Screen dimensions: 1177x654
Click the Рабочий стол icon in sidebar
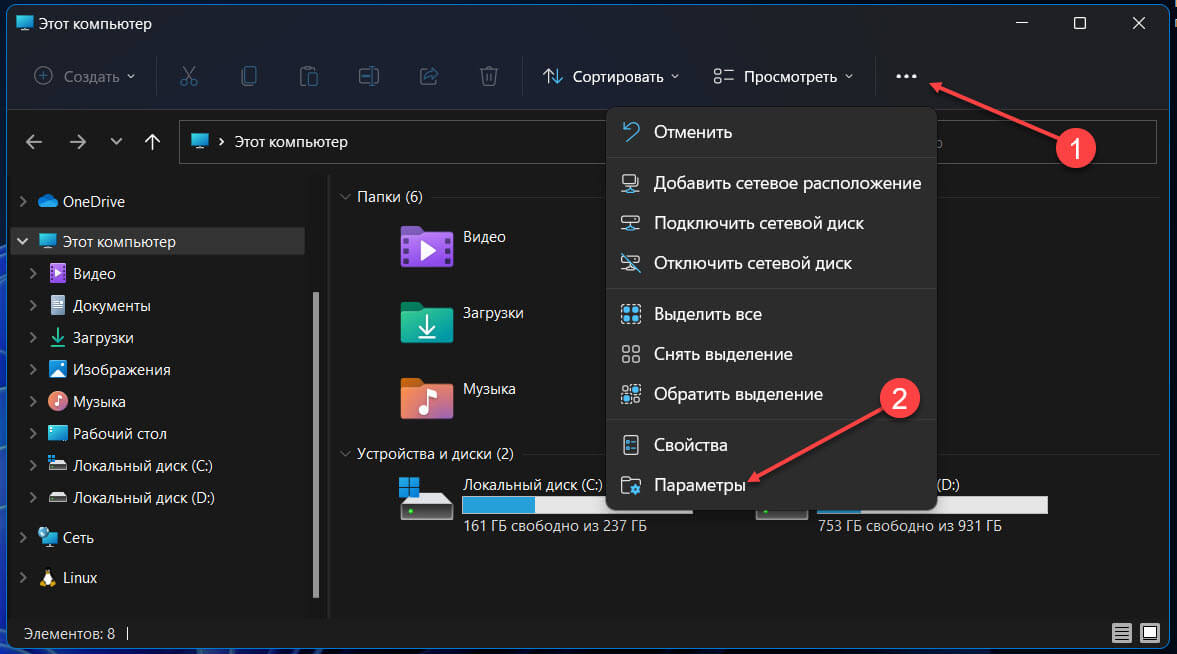coord(58,433)
